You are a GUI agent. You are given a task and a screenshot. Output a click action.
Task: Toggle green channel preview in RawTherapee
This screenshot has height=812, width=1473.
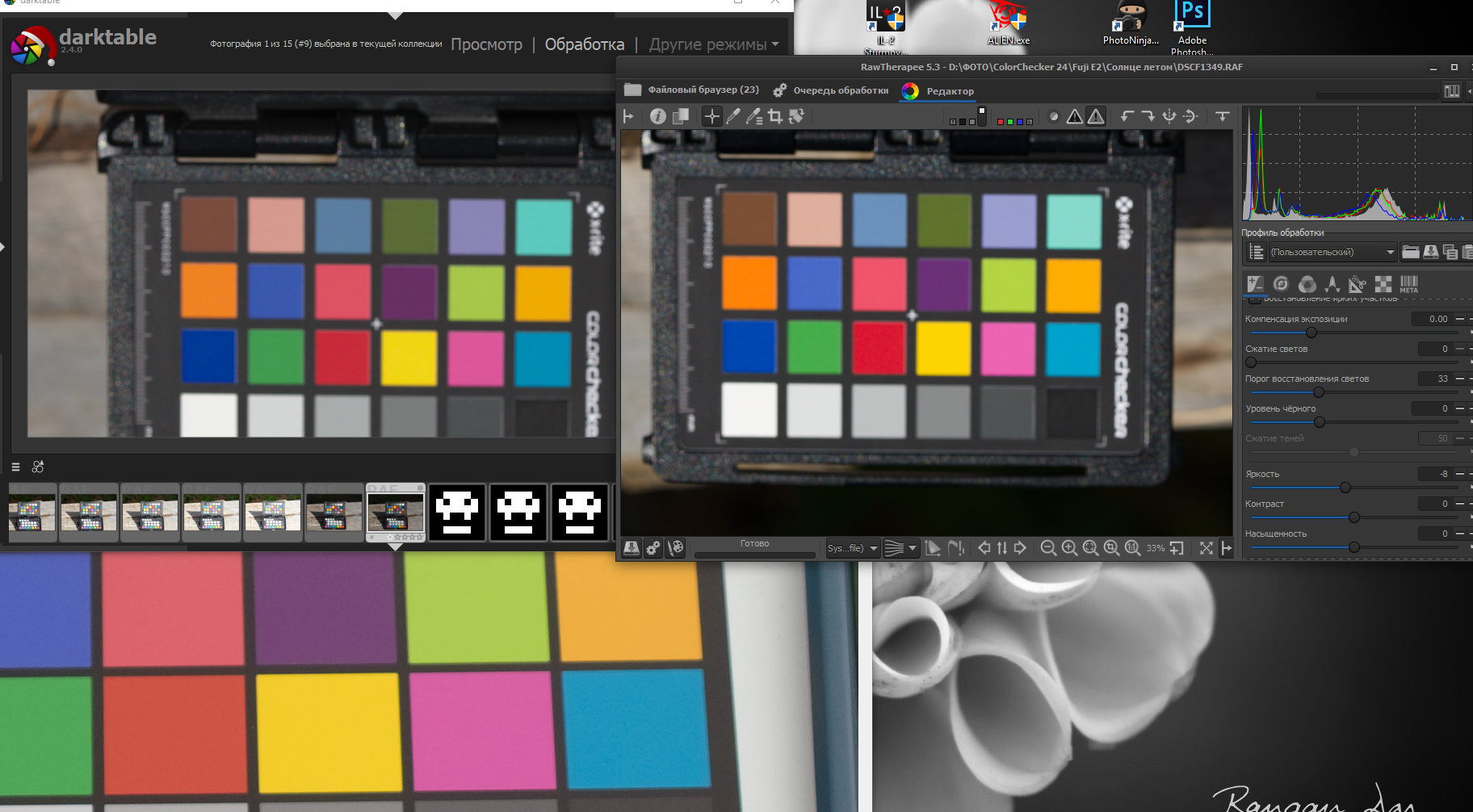coord(1010,122)
